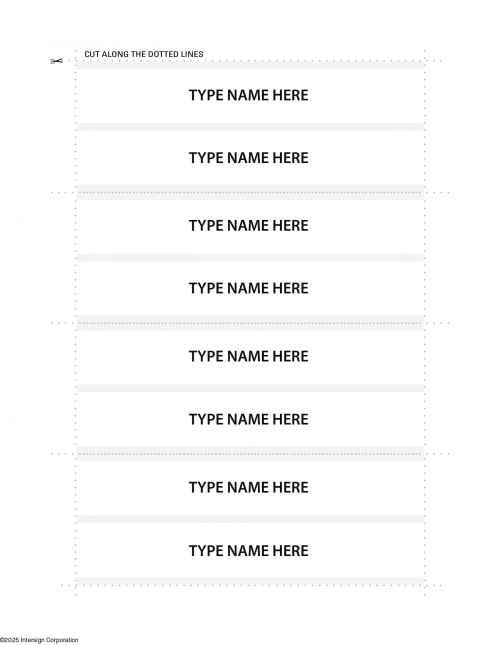Click dotted cut line between sixth and seventh names

[250, 454]
